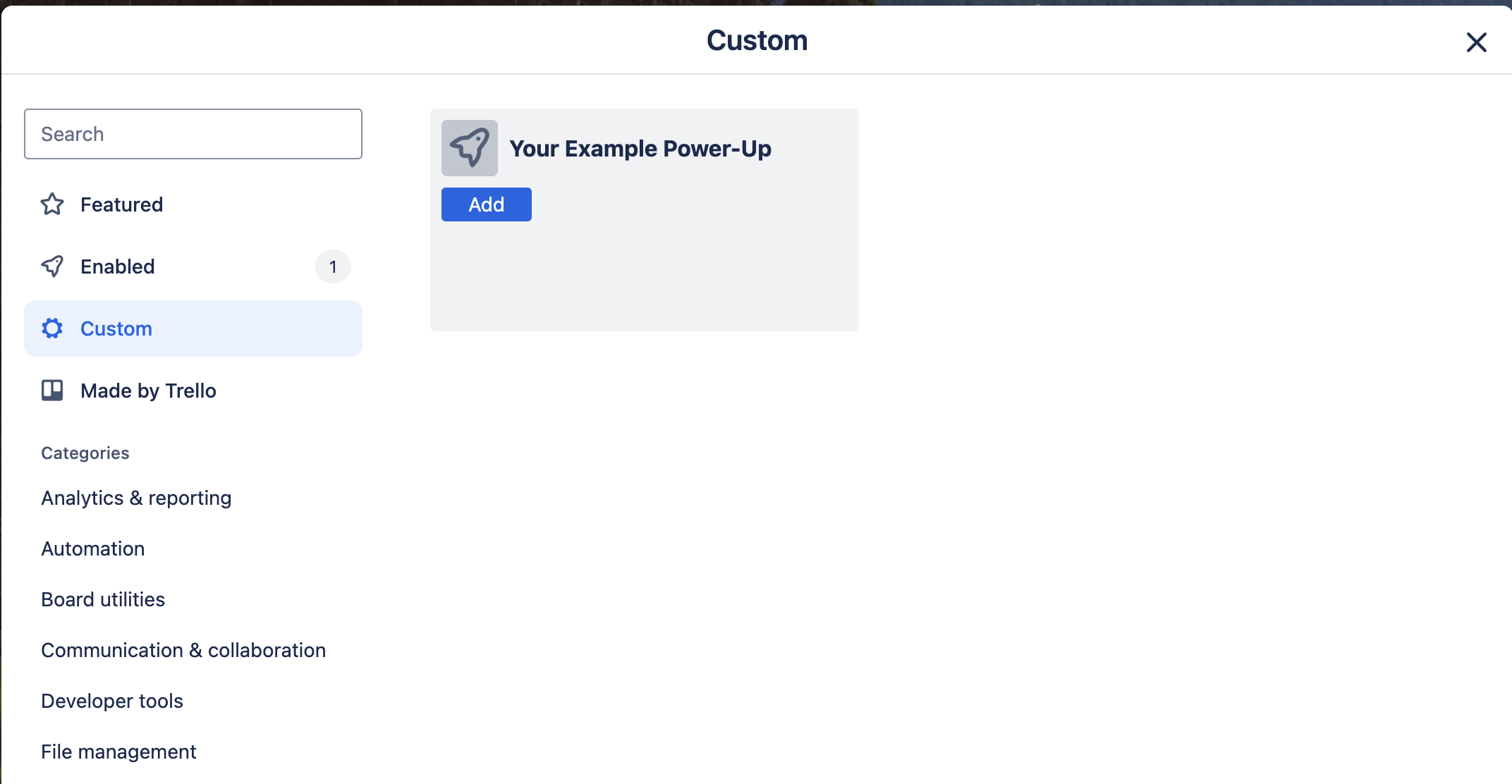Expand the Automation category link
1512x784 pixels.
(92, 548)
